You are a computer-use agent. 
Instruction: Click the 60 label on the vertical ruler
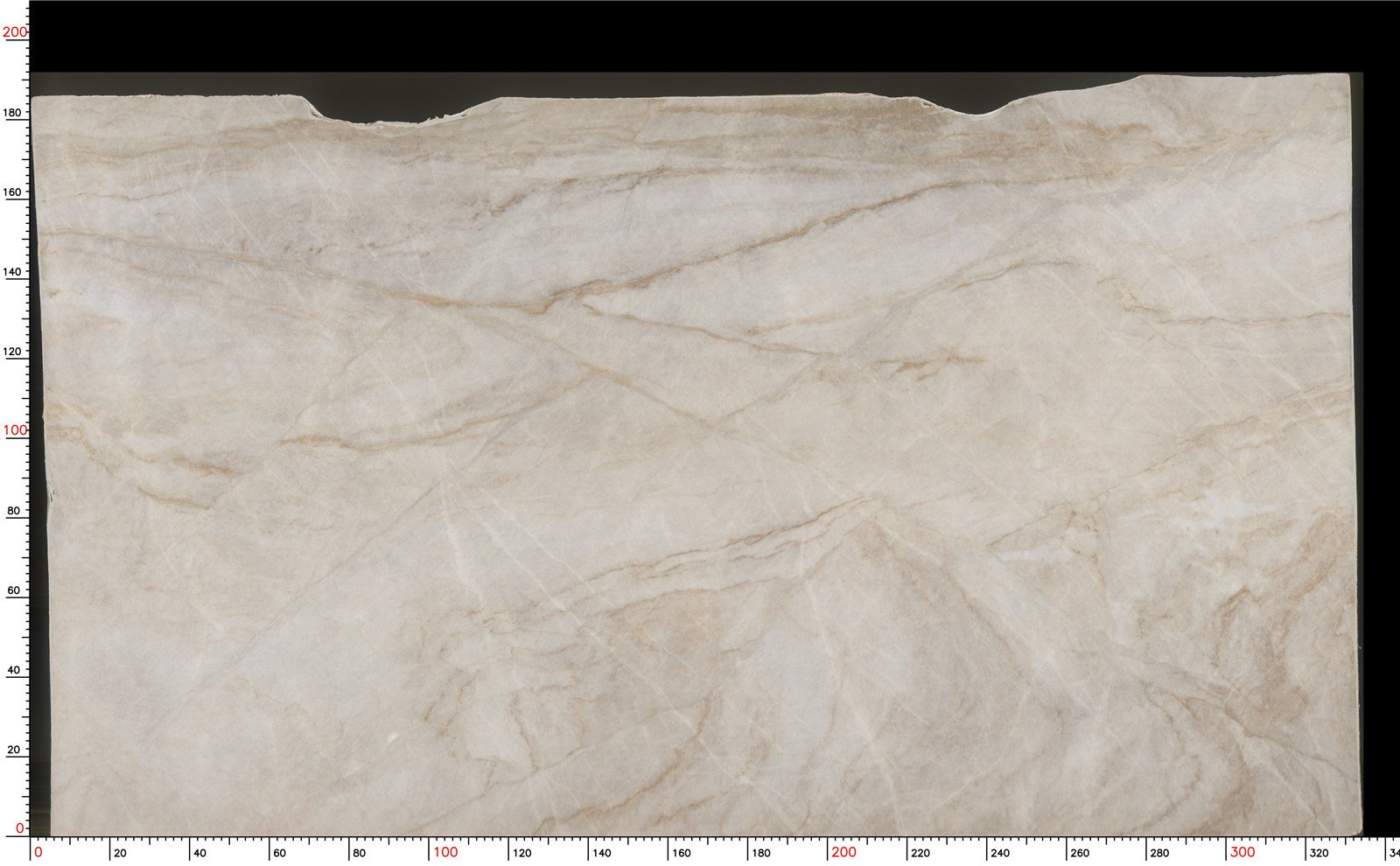[14, 591]
